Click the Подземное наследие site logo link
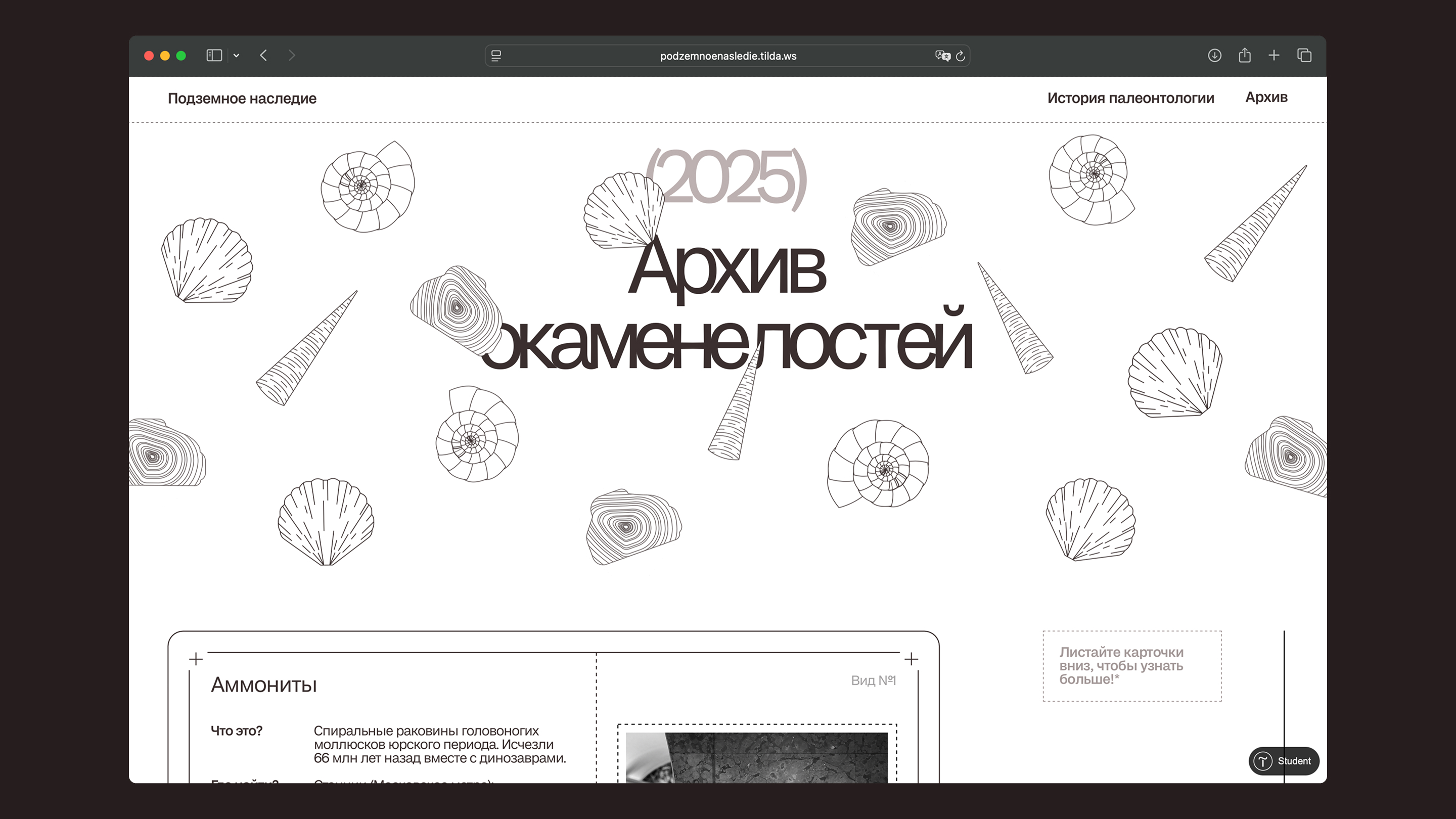The image size is (1456, 819). 242,99
